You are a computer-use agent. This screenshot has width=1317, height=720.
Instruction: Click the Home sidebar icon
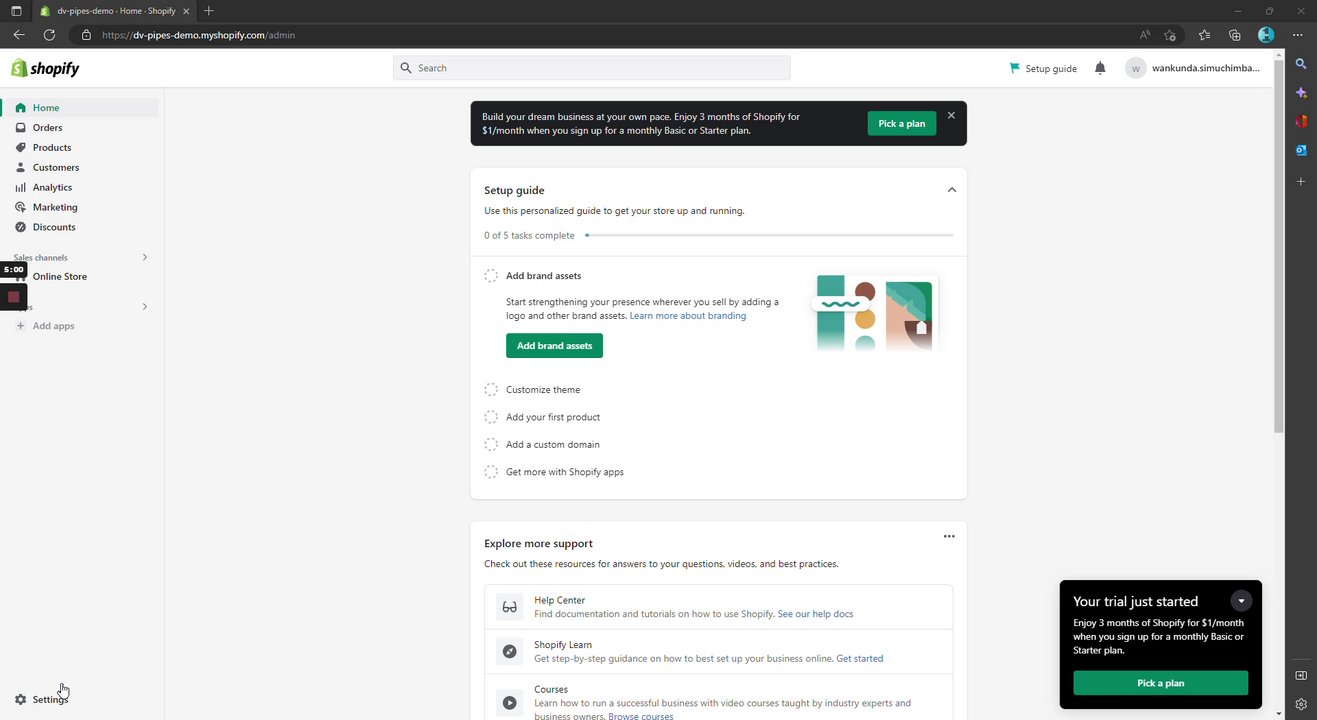coord(21,108)
